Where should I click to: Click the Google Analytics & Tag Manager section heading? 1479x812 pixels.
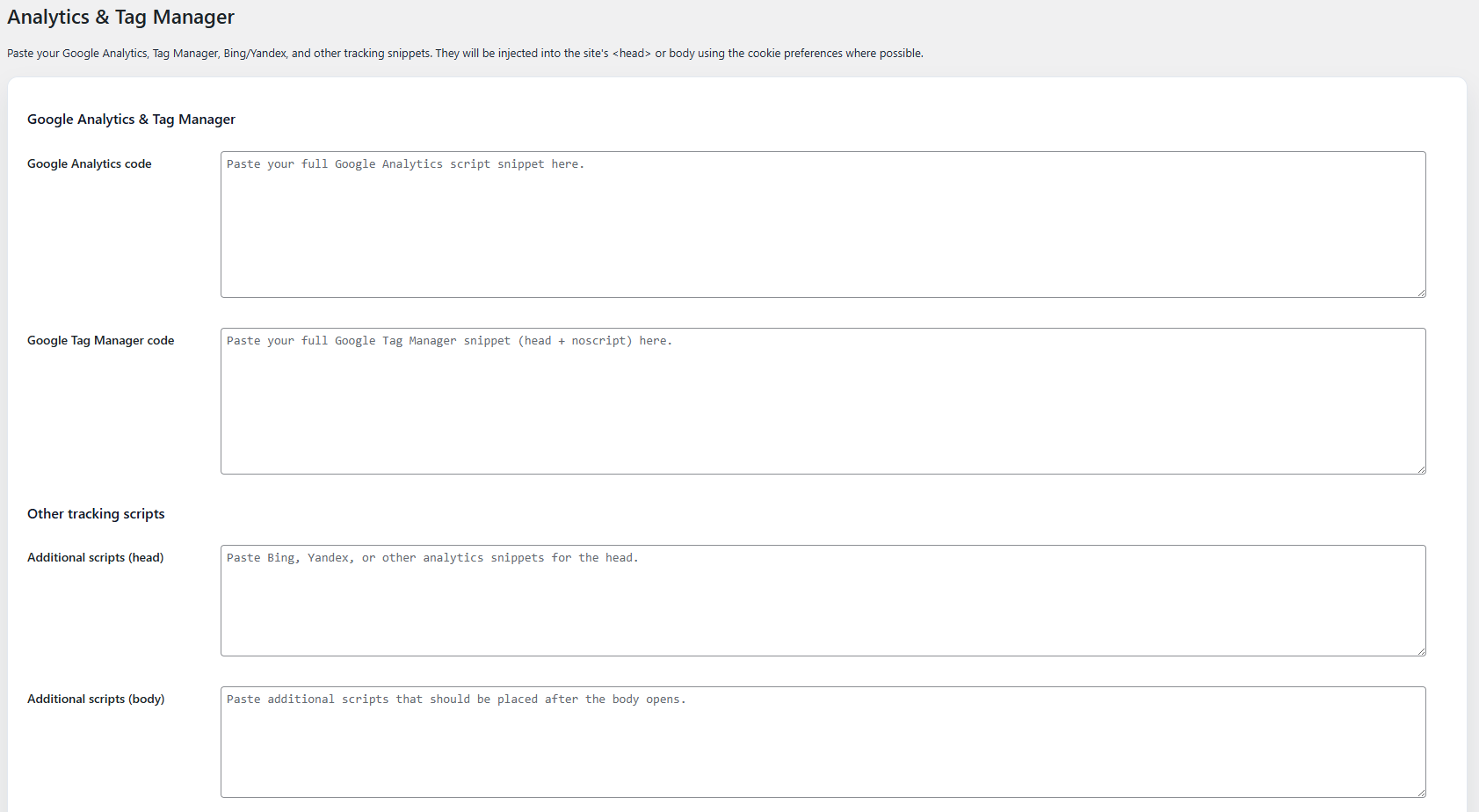131,120
